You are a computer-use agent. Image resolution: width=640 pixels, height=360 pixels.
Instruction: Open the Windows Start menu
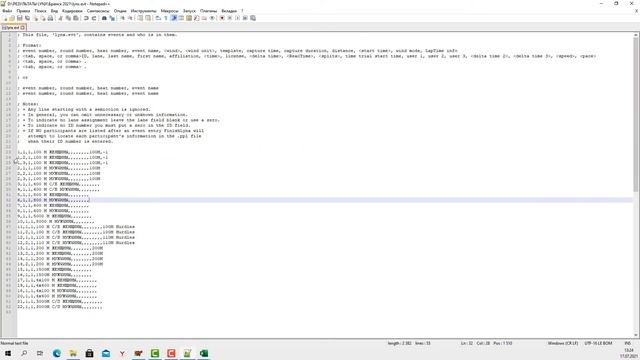click(x=8, y=353)
